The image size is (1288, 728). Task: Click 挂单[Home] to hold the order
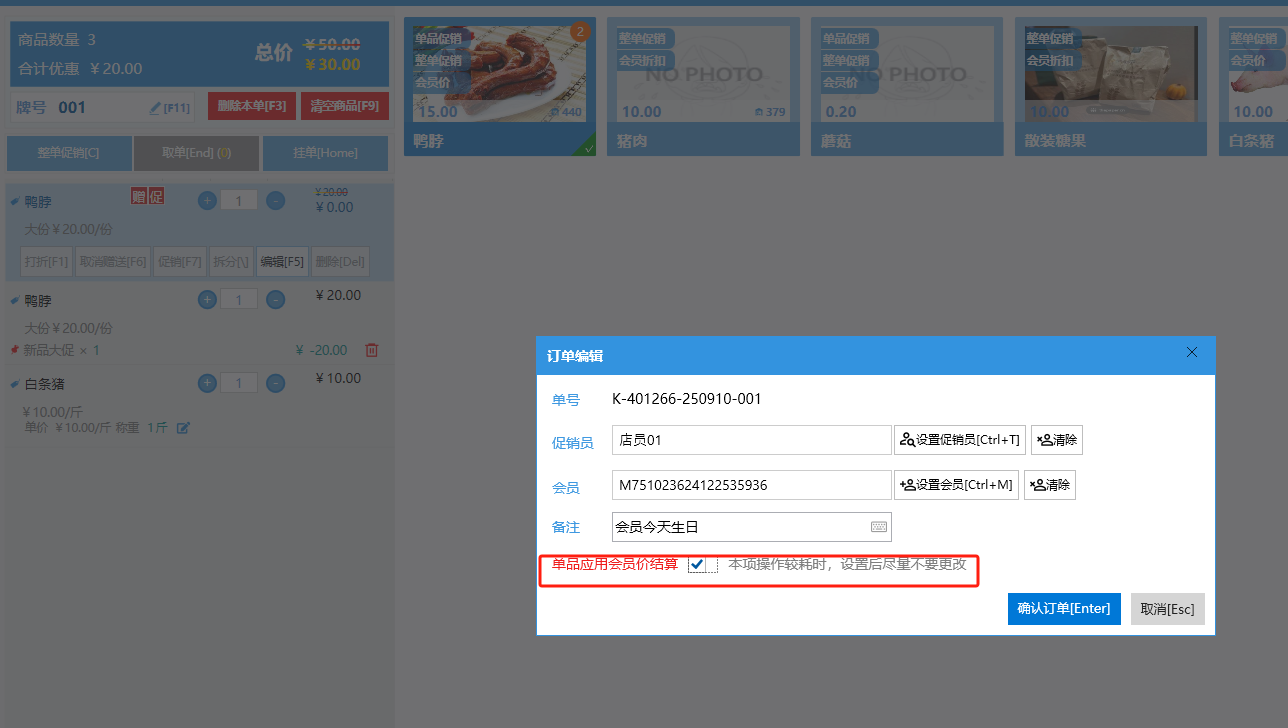(325, 153)
